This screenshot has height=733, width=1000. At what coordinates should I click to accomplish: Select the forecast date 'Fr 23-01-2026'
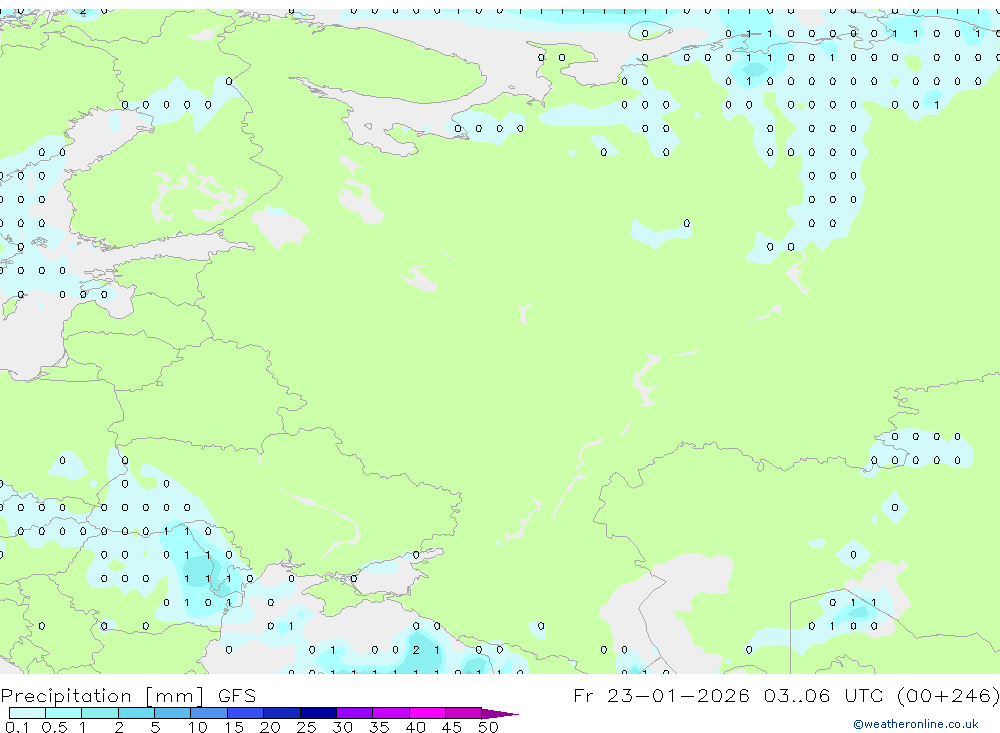click(x=661, y=695)
